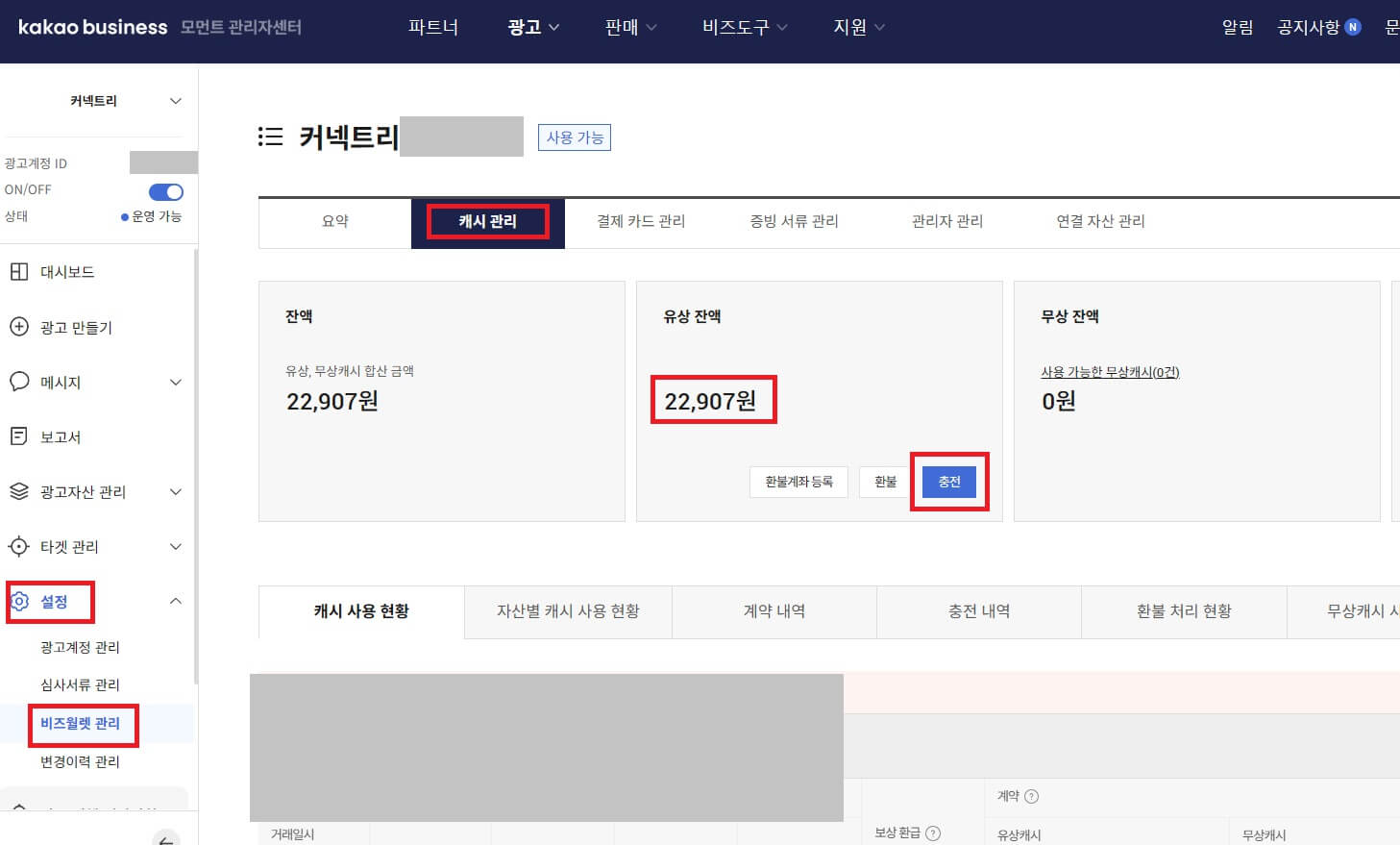Toggle the ad account ON/OFF switch
Screen dimensions: 1400x845
(165, 190)
